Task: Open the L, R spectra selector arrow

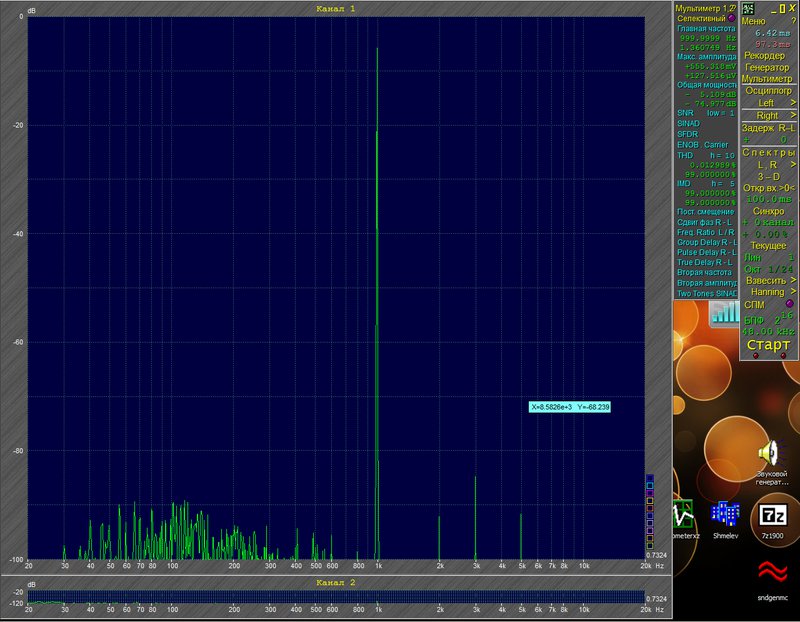Action: 793,164
